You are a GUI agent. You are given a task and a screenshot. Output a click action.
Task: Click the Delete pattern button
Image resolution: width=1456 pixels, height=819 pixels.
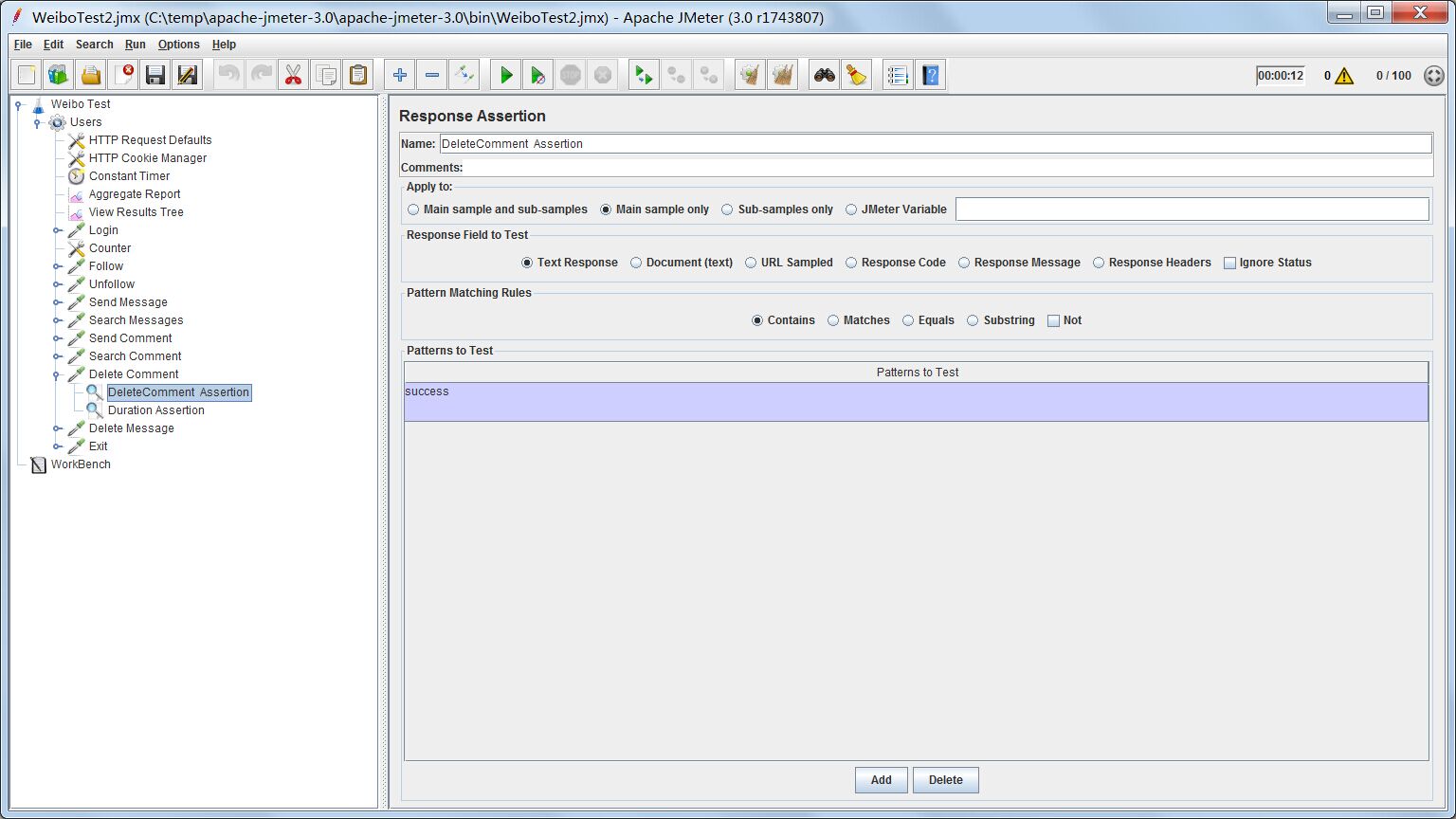click(945, 780)
